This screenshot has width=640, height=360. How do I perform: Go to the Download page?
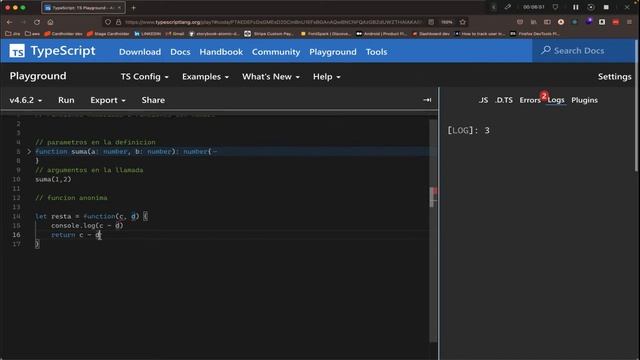pyautogui.click(x=140, y=52)
